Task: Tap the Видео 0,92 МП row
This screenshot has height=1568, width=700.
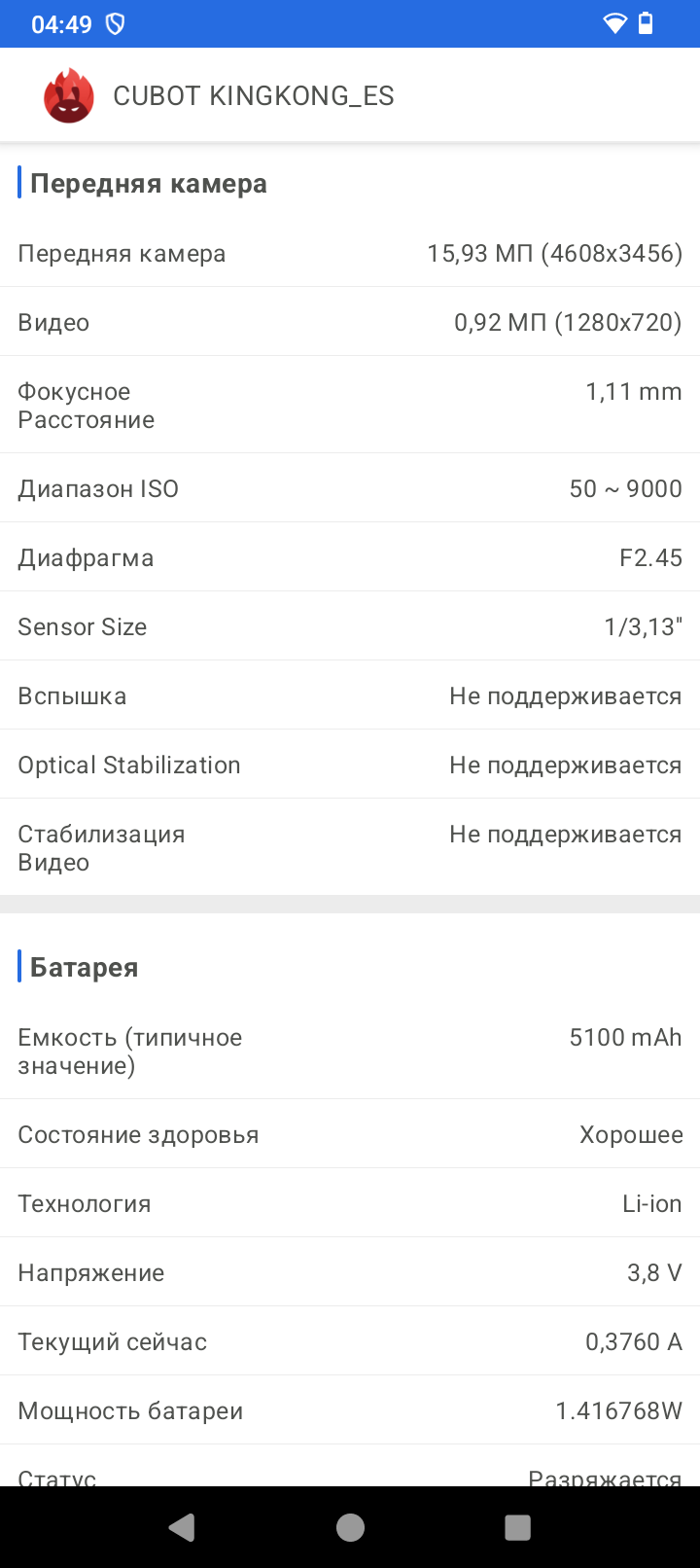Action: [x=350, y=323]
